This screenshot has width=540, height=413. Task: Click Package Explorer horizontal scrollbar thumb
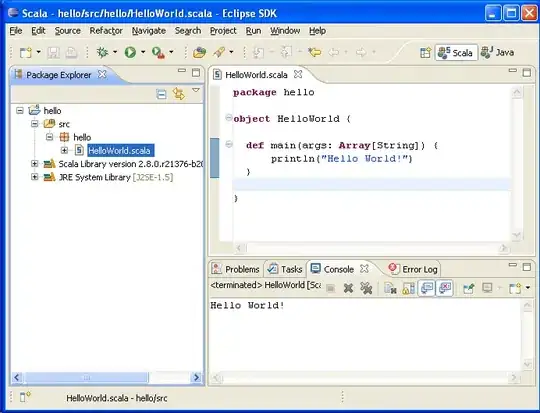[x=86, y=378]
